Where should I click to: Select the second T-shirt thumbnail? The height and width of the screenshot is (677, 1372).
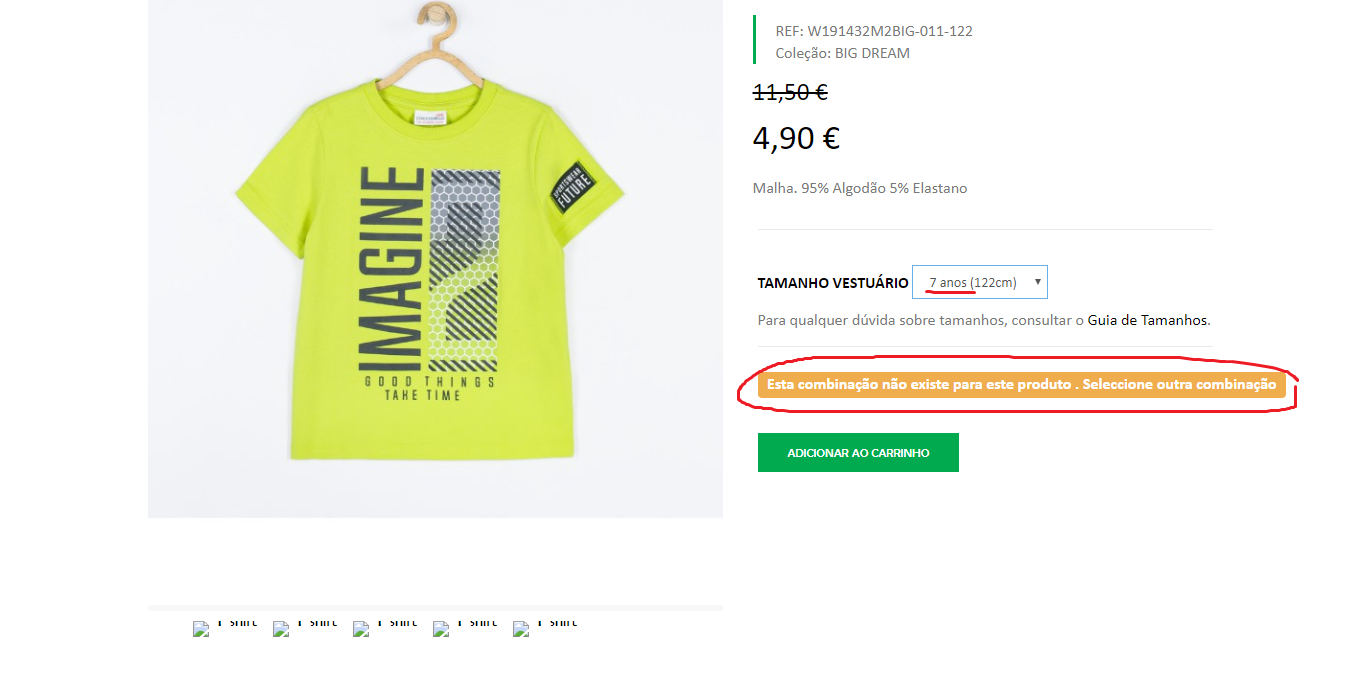coord(305,627)
